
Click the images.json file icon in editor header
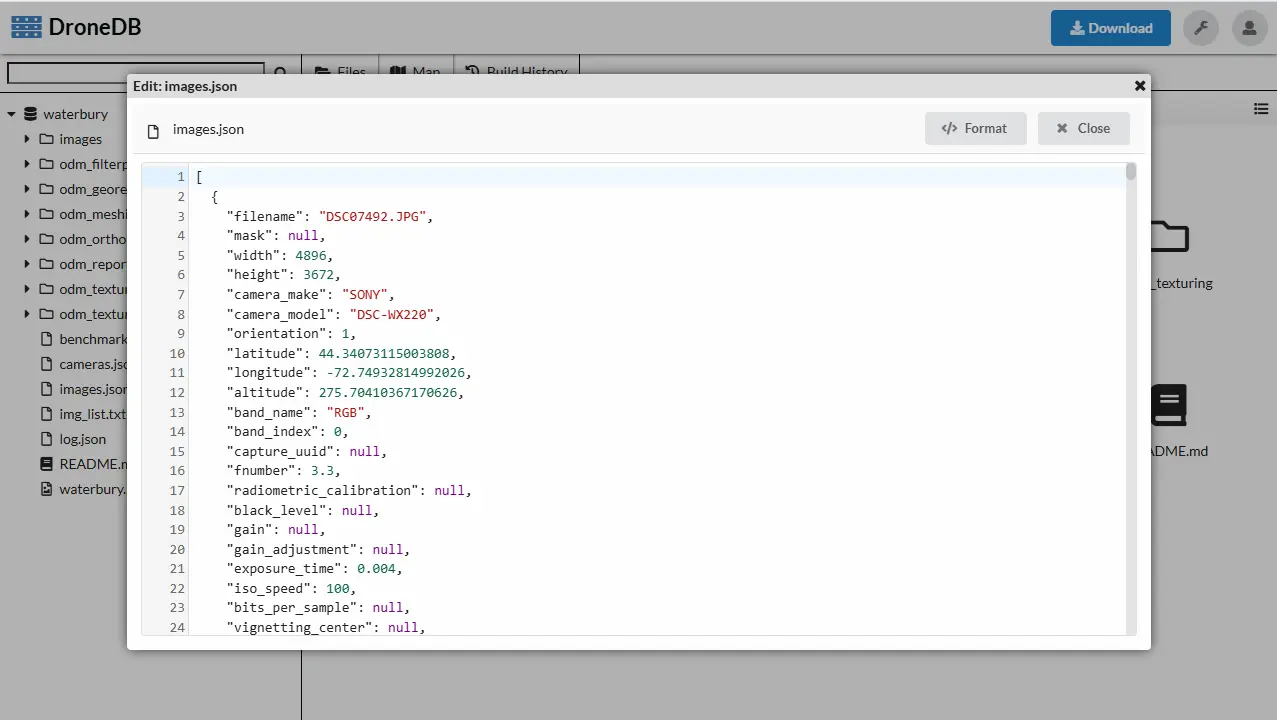153,130
